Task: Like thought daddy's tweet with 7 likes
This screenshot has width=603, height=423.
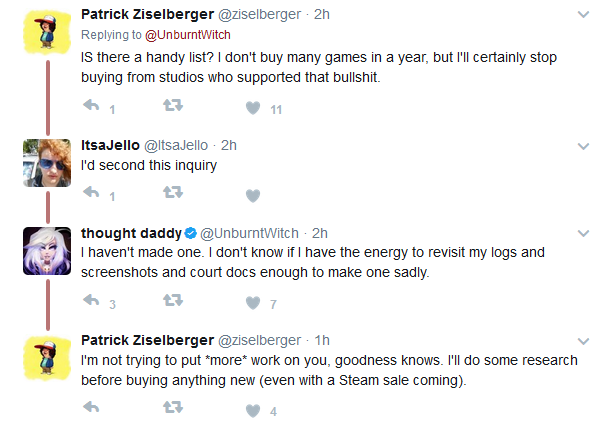Action: (253, 303)
